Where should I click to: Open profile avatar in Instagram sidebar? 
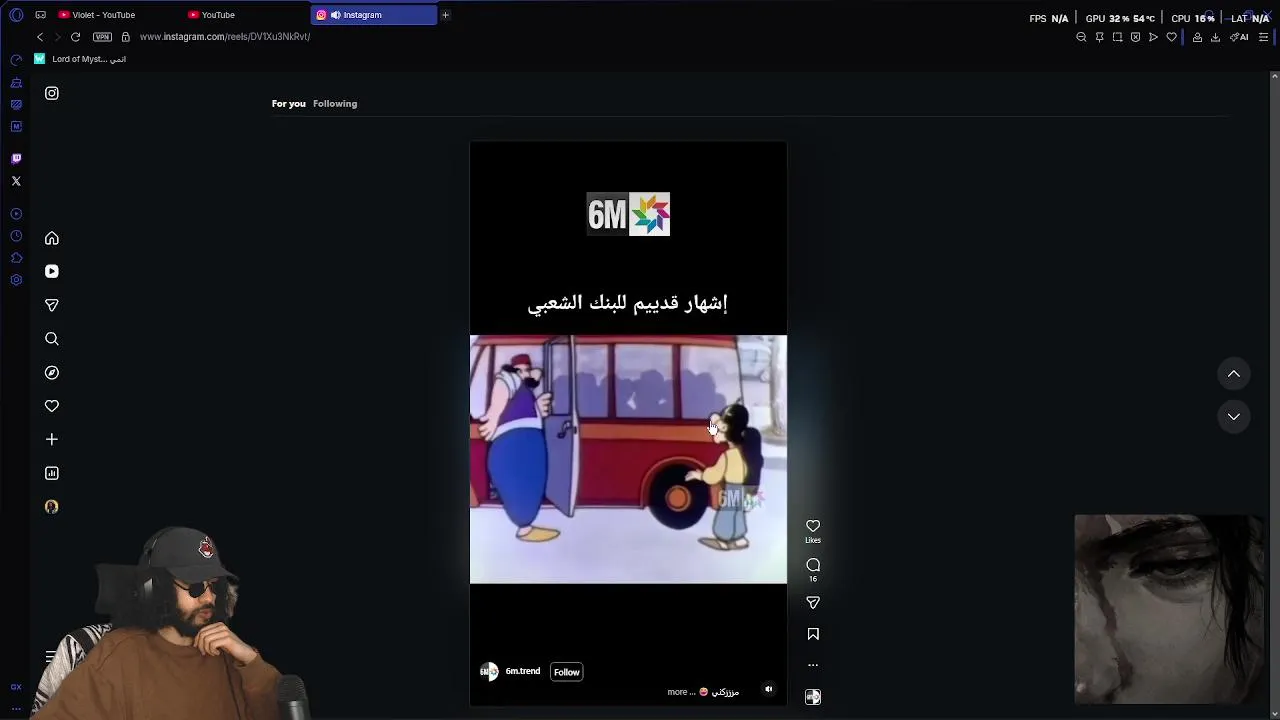pyautogui.click(x=52, y=506)
